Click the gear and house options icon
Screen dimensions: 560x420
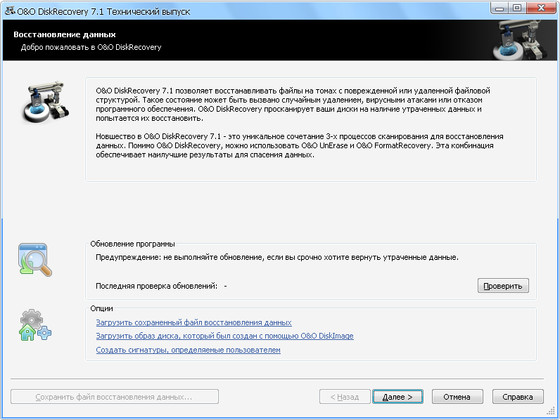(x=35, y=325)
